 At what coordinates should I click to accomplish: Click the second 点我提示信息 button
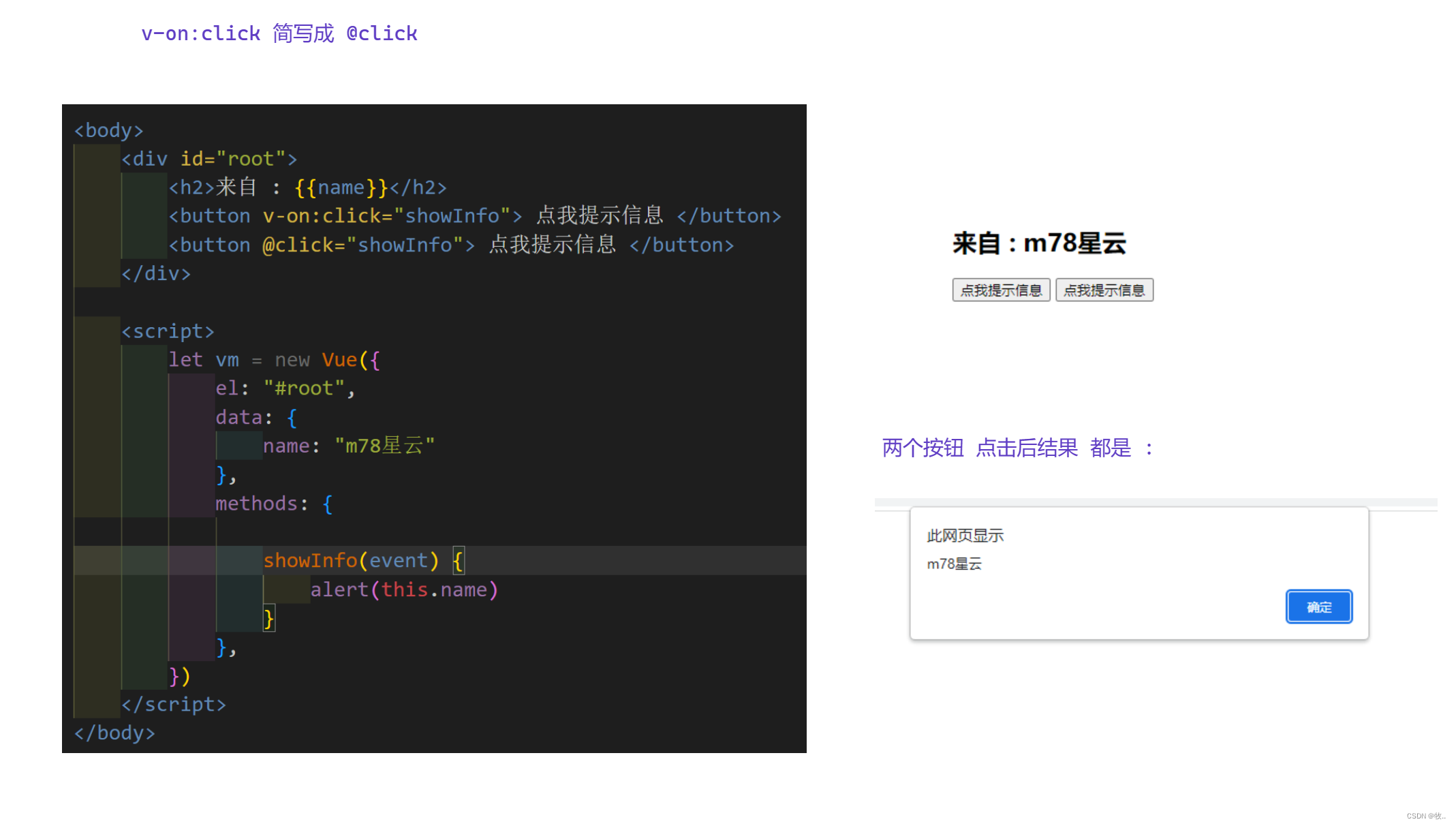pos(1104,290)
